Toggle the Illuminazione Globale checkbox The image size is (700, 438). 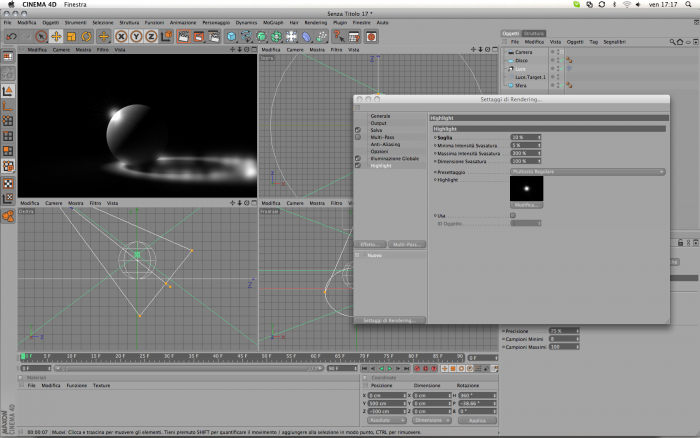(x=358, y=159)
